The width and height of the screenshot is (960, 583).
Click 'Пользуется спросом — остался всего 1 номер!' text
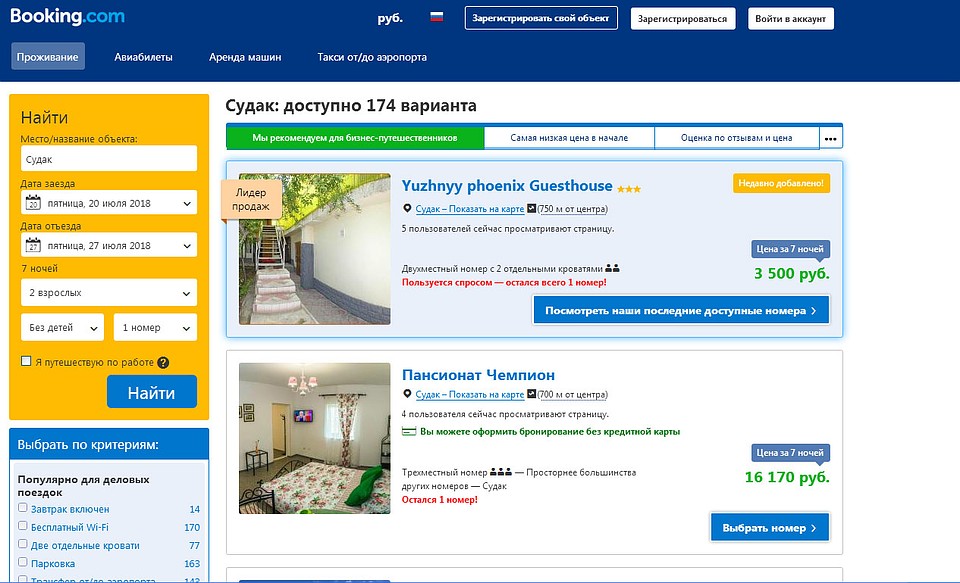tap(504, 282)
